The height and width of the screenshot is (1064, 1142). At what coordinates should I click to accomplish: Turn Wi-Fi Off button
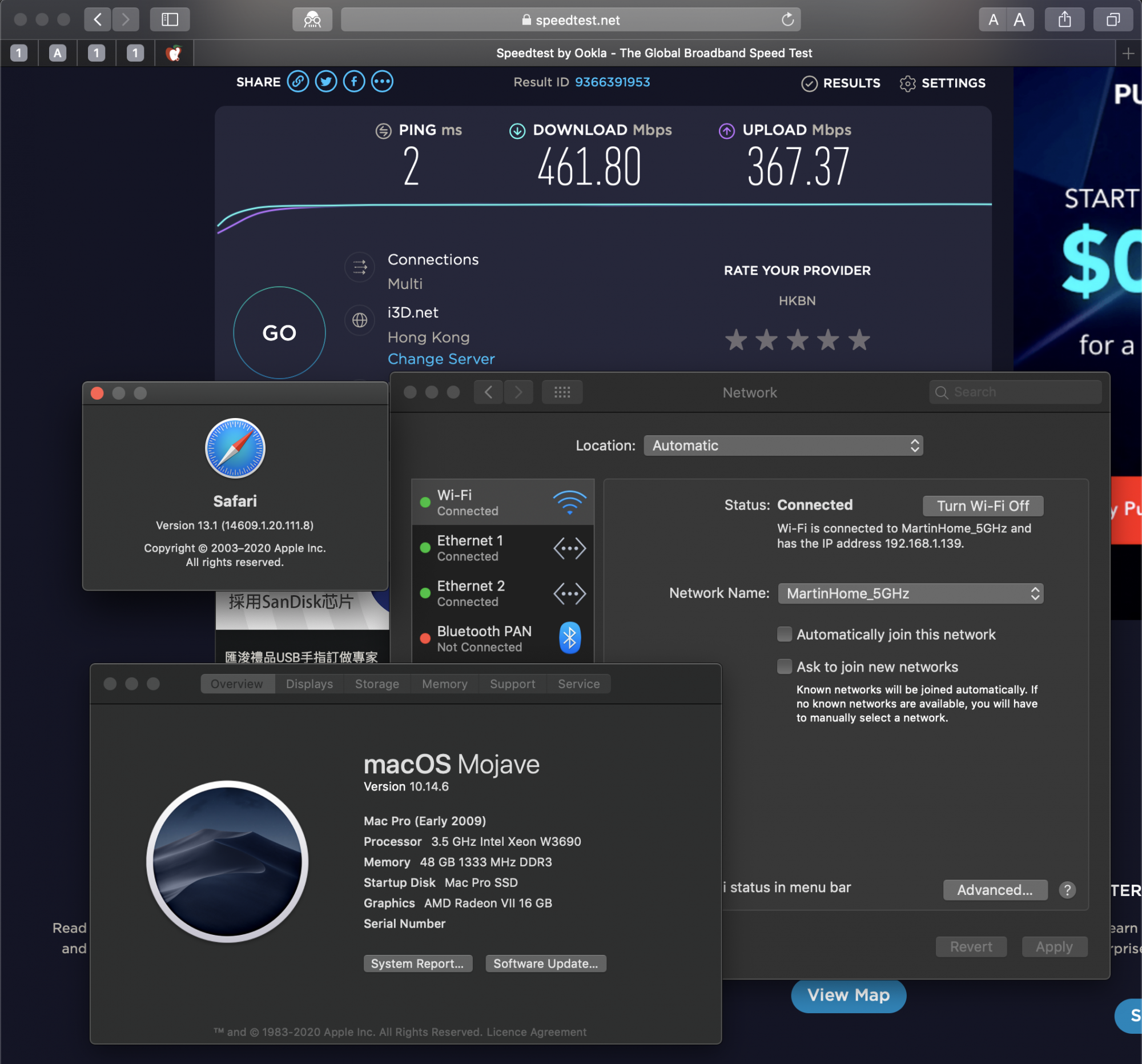click(982, 505)
